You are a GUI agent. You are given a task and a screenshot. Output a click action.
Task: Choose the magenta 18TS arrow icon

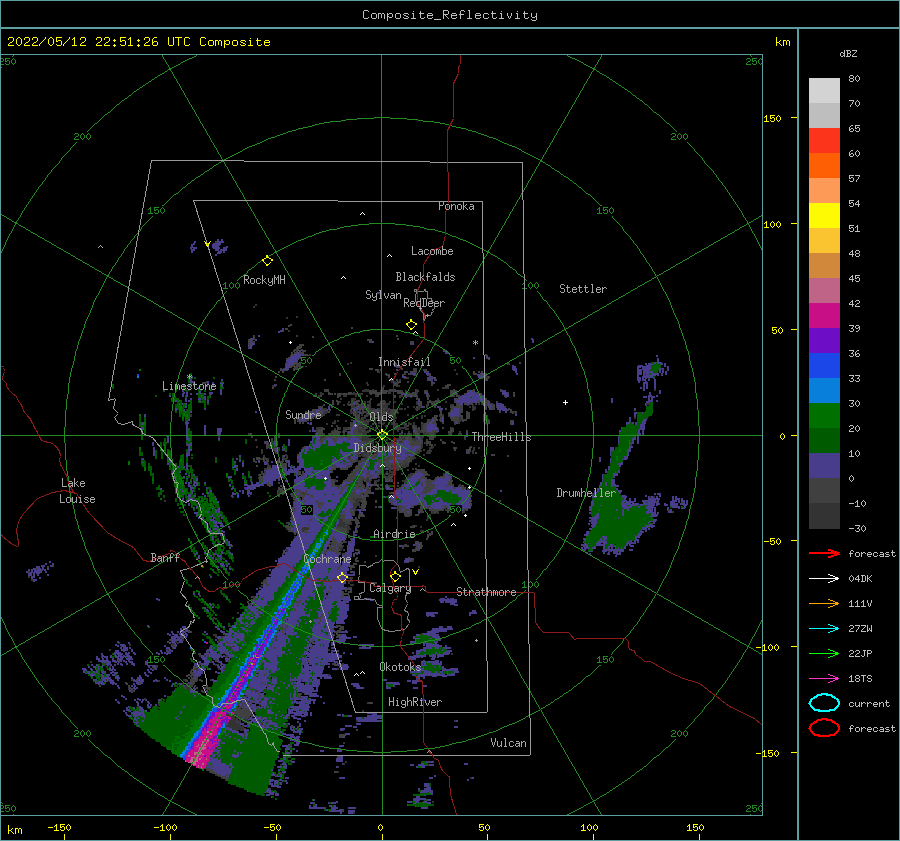824,678
